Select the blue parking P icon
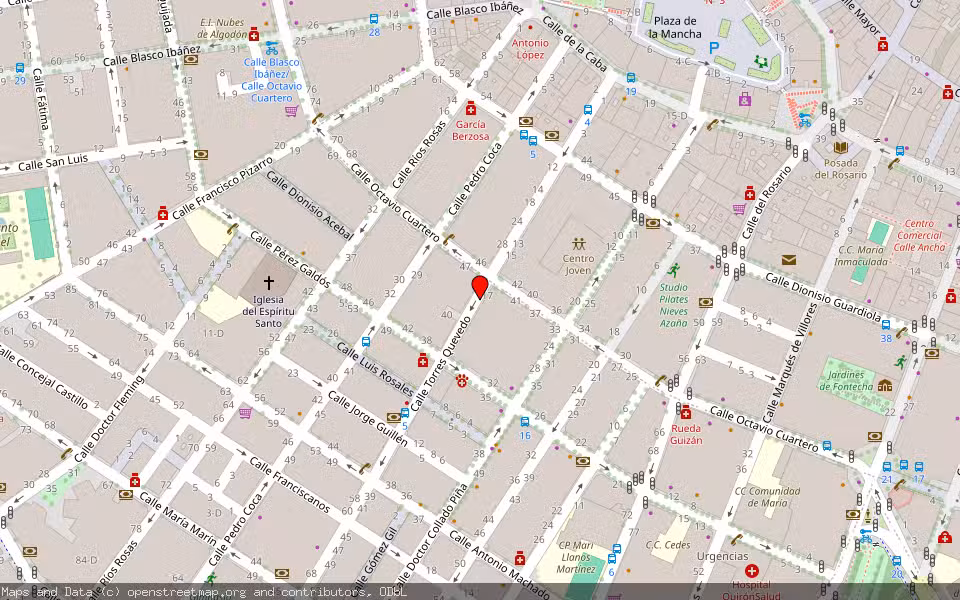Viewport: 960px width, 600px height. [713, 48]
